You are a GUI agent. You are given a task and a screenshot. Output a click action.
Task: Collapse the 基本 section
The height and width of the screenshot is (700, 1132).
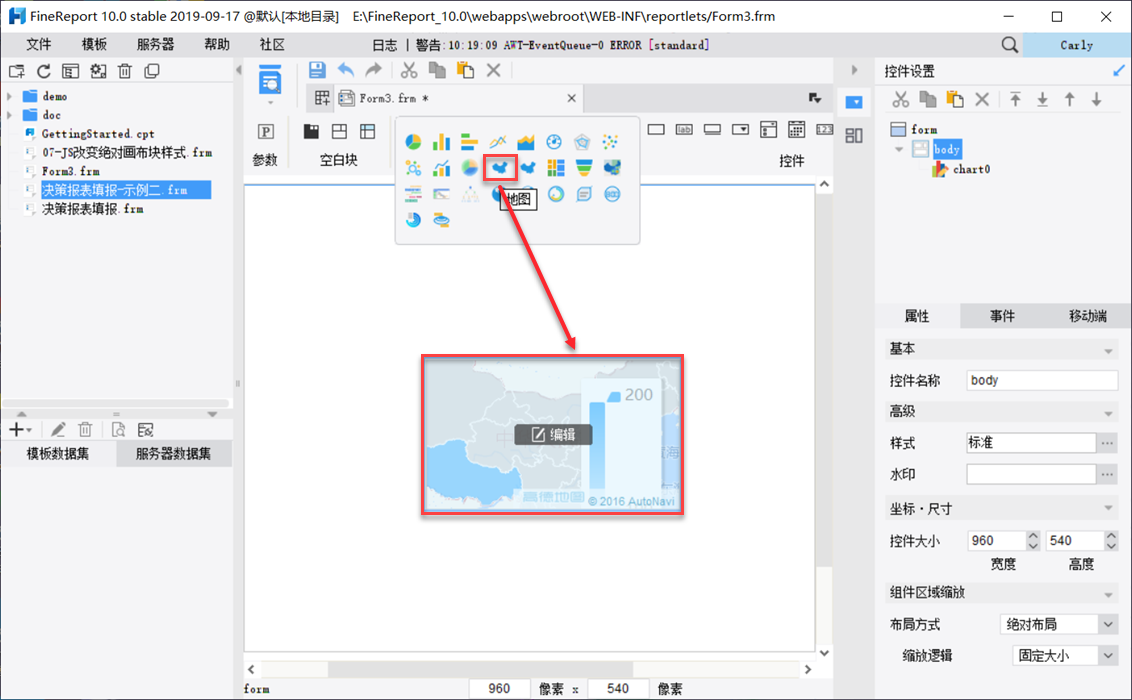click(1108, 350)
